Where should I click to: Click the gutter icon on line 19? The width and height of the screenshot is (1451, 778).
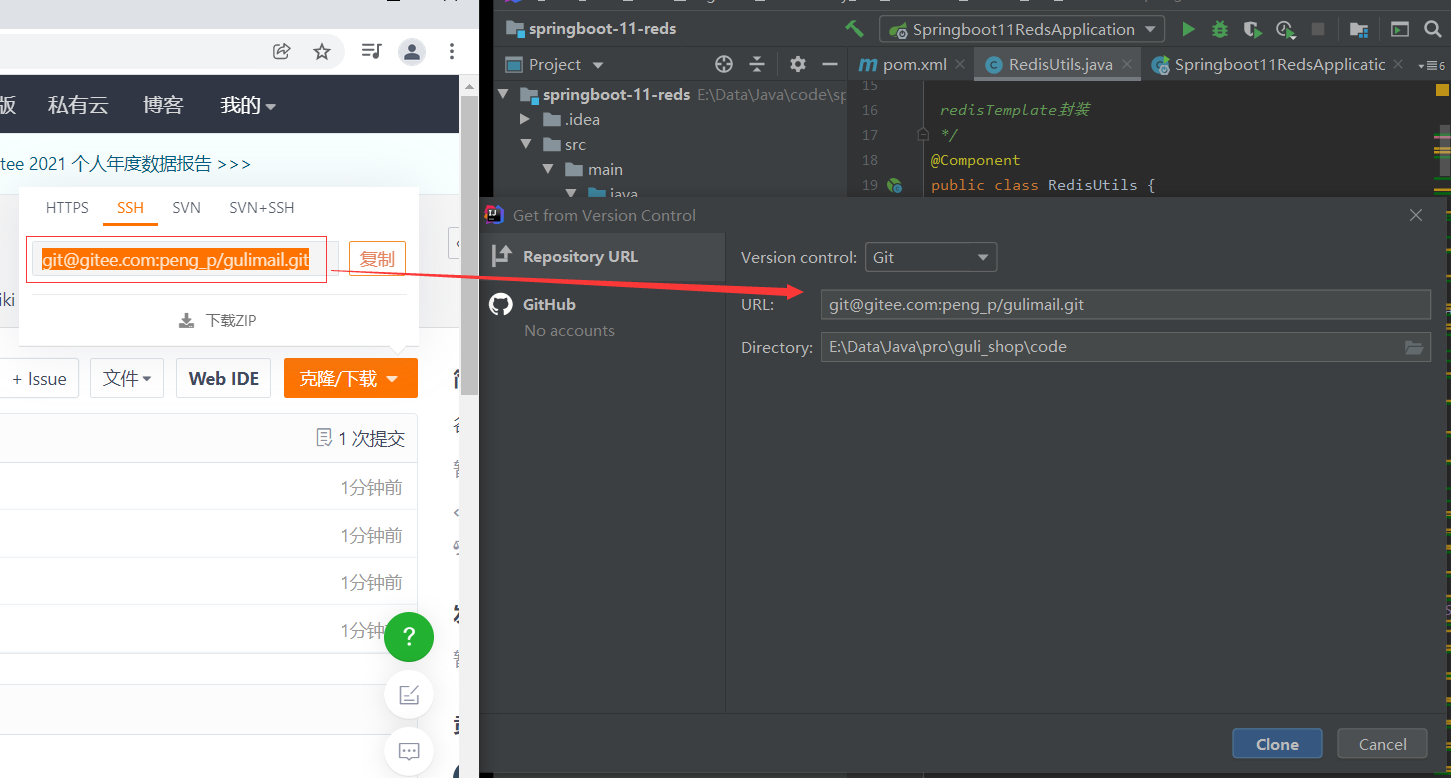[x=894, y=185]
